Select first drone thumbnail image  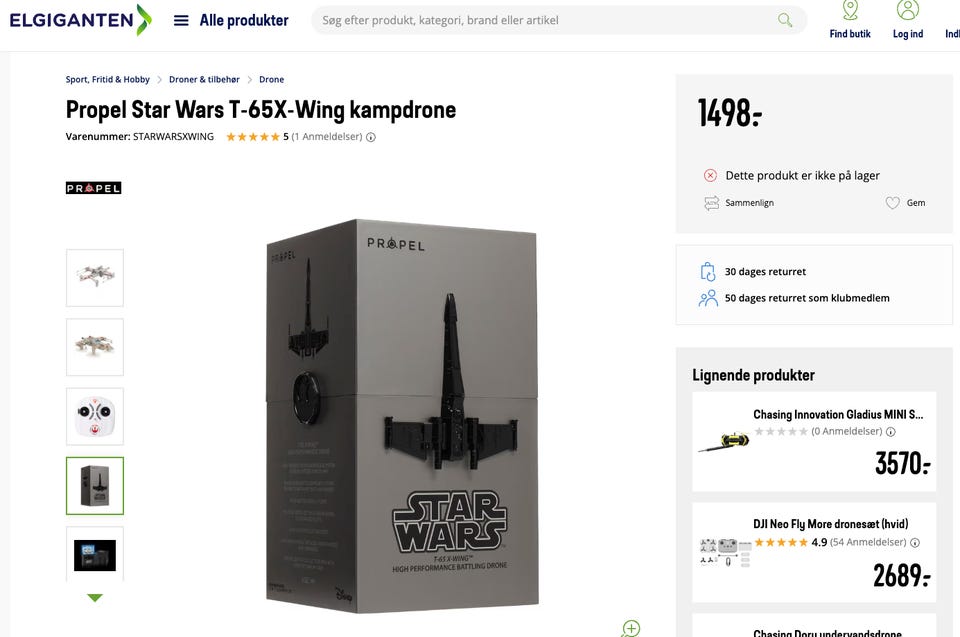tap(95, 277)
